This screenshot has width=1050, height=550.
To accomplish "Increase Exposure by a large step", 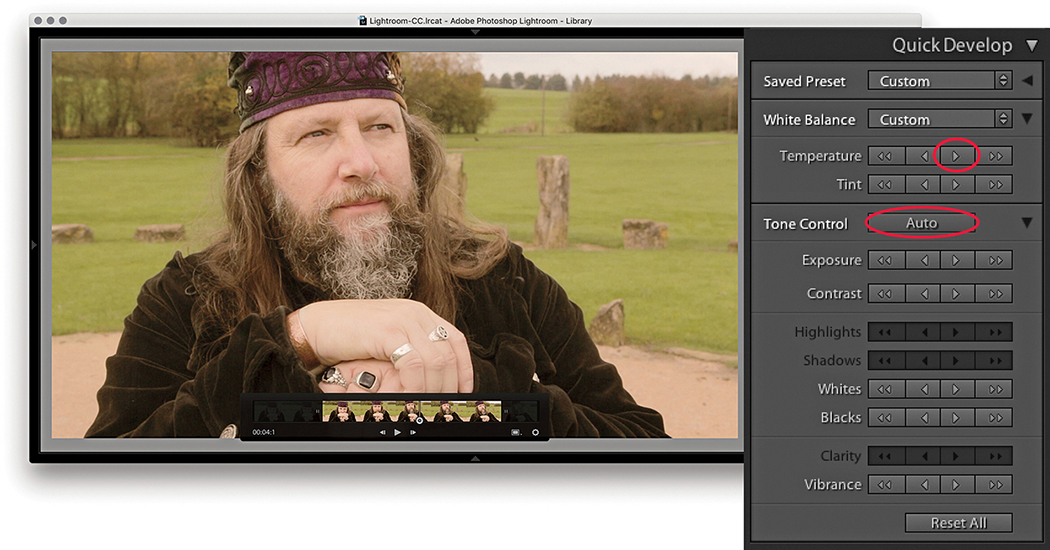I will 994,261.
